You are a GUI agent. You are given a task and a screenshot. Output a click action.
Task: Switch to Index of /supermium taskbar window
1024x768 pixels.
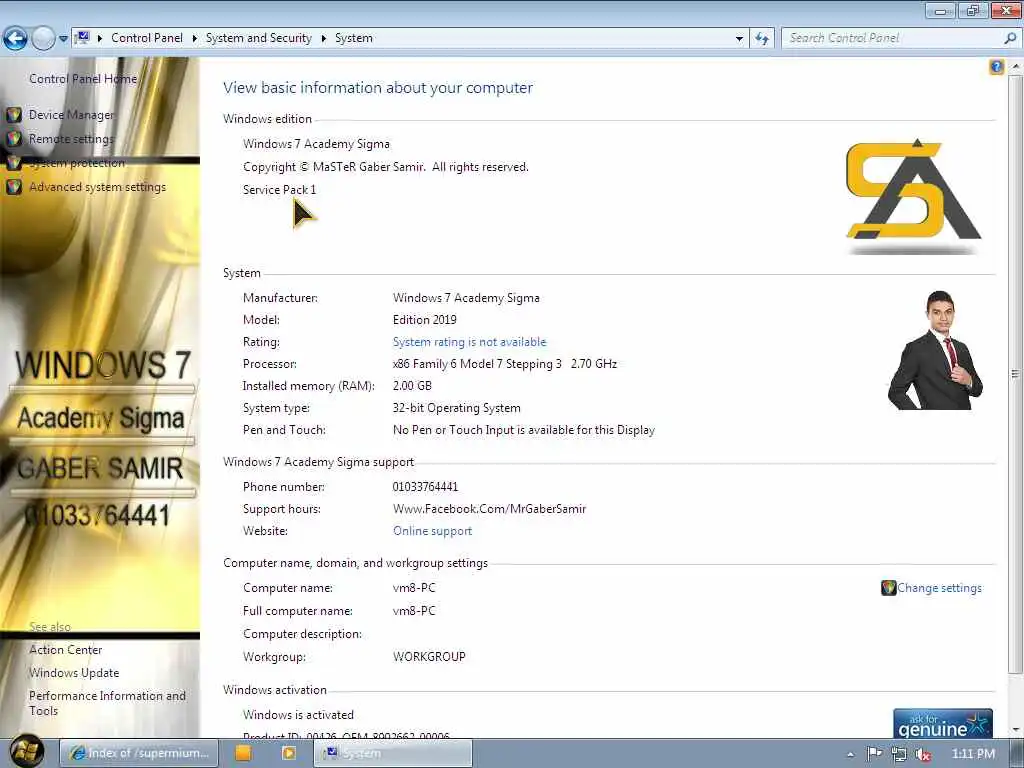coord(139,753)
